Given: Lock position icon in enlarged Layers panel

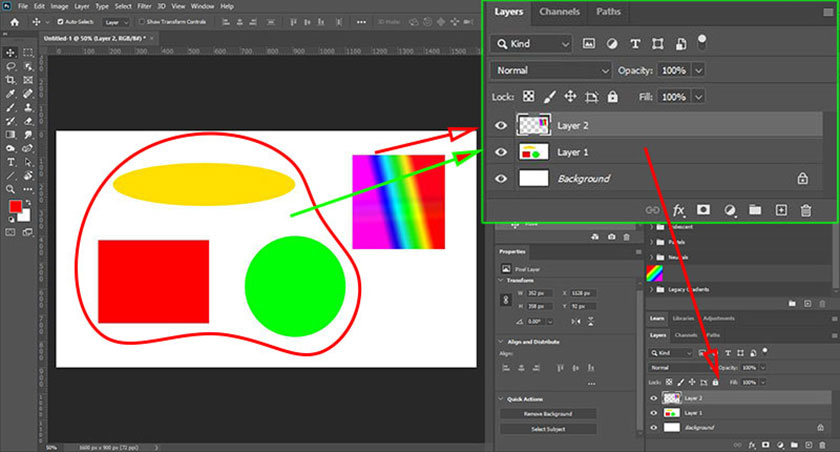Looking at the screenshot, I should (x=570, y=96).
